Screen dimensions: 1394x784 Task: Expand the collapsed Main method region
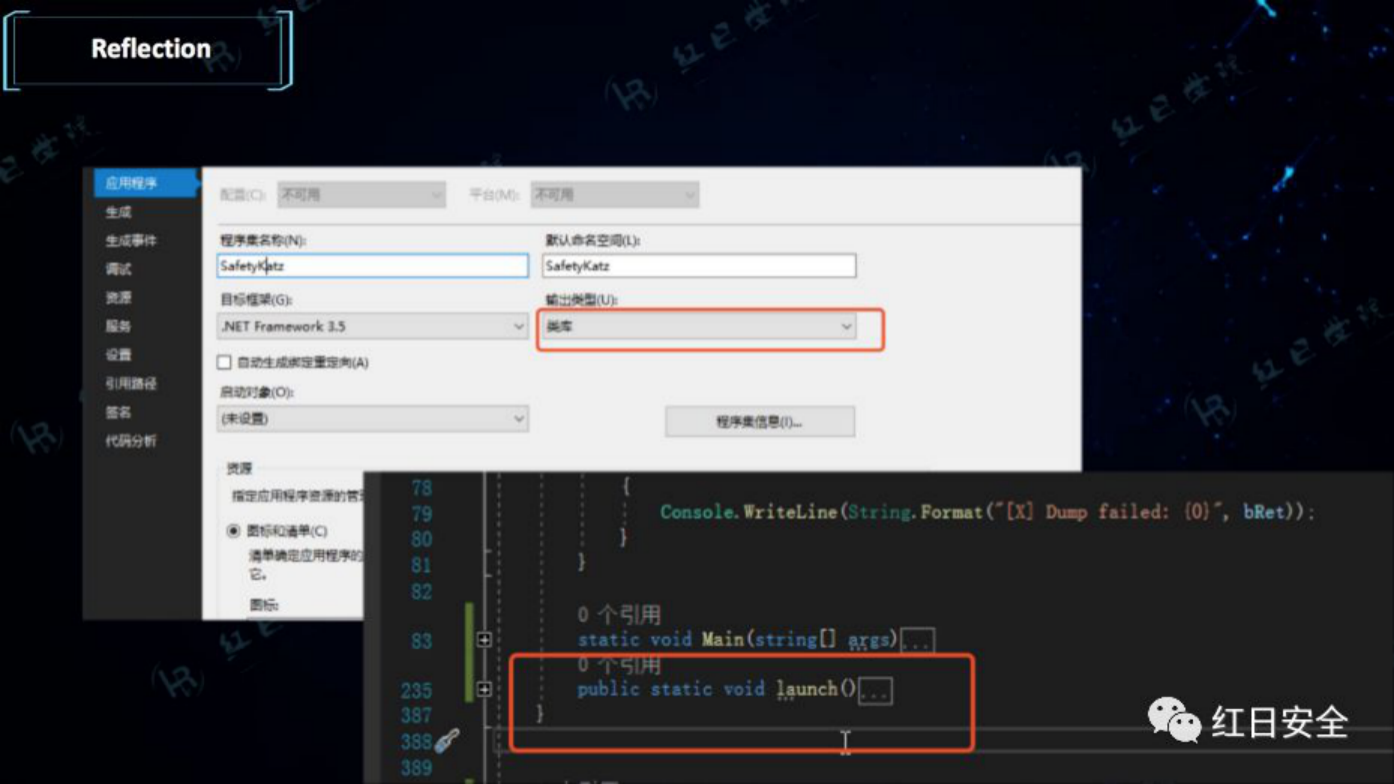pos(485,640)
